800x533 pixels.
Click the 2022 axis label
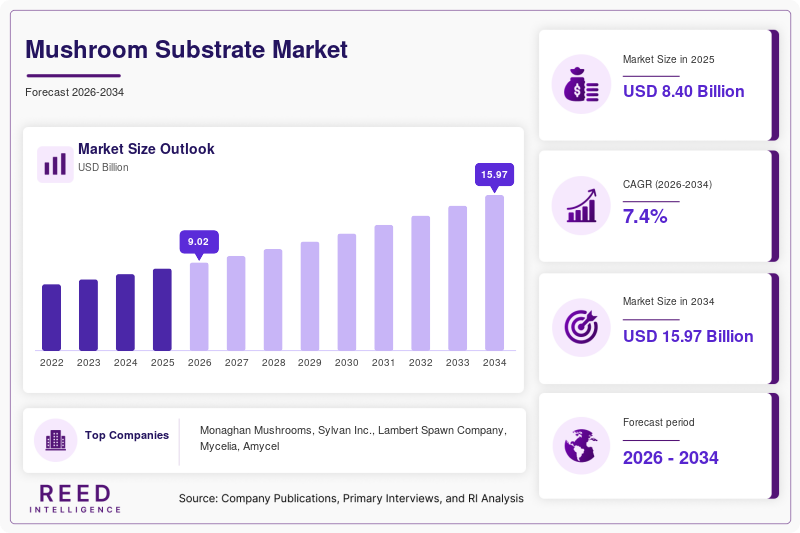pyautogui.click(x=52, y=363)
